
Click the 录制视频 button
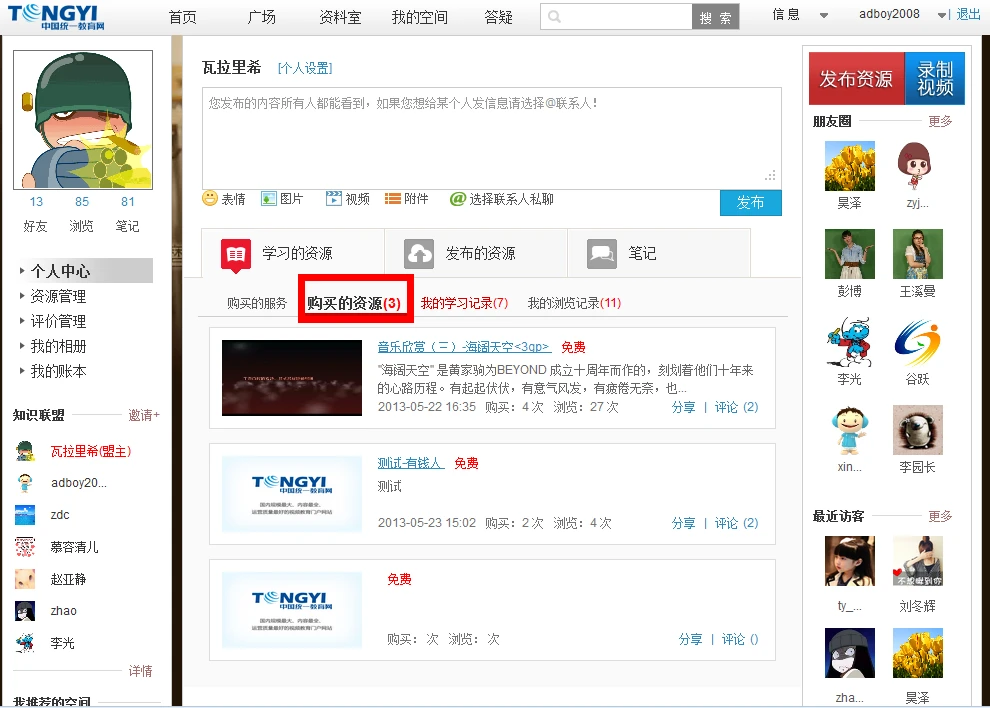935,78
